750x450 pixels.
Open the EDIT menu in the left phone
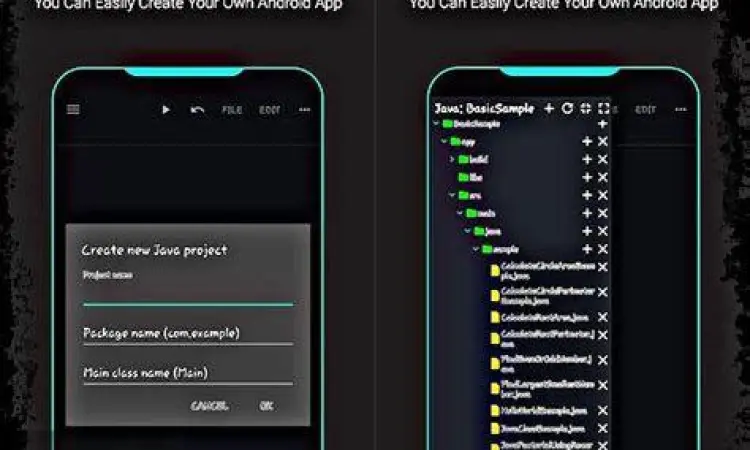(x=270, y=110)
